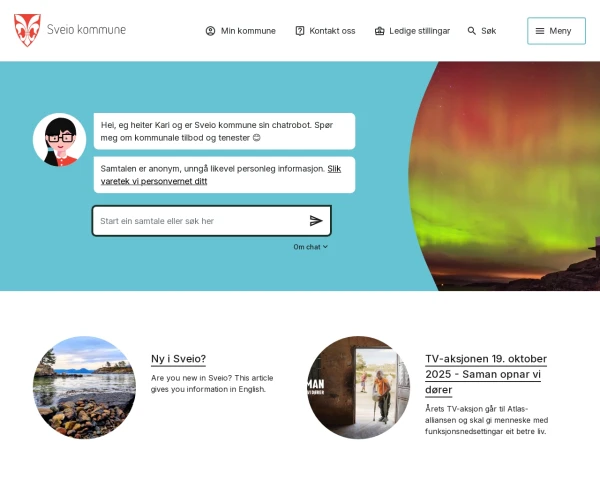
Task: Open the 'Ny i Sveio?' article
Action: [x=178, y=359]
